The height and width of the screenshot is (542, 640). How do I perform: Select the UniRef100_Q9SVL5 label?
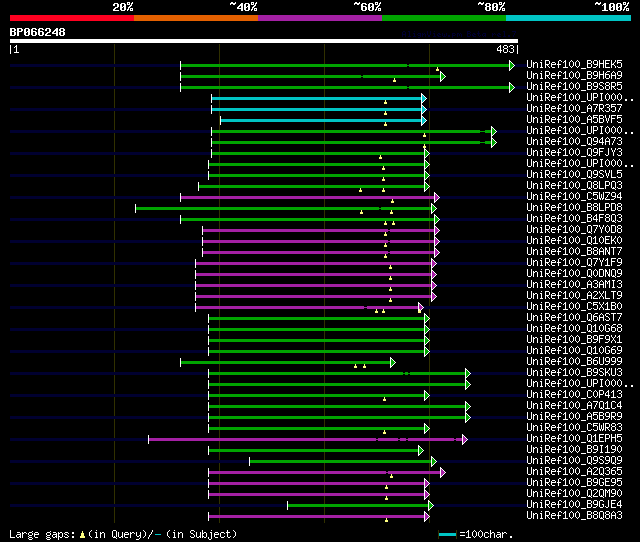[x=574, y=174]
